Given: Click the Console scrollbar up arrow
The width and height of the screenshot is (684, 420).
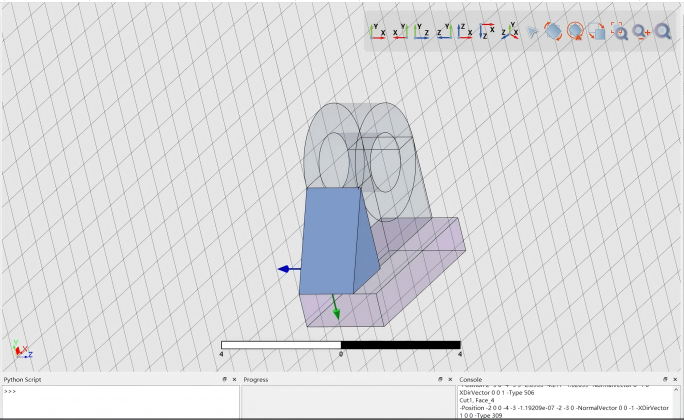Looking at the screenshot, I should (676, 389).
